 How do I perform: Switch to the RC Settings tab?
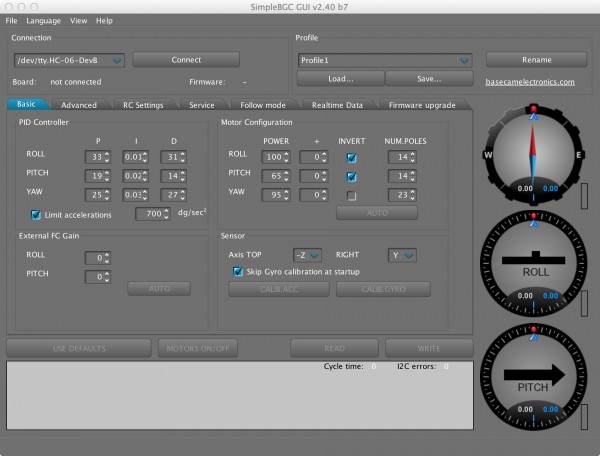(142, 105)
